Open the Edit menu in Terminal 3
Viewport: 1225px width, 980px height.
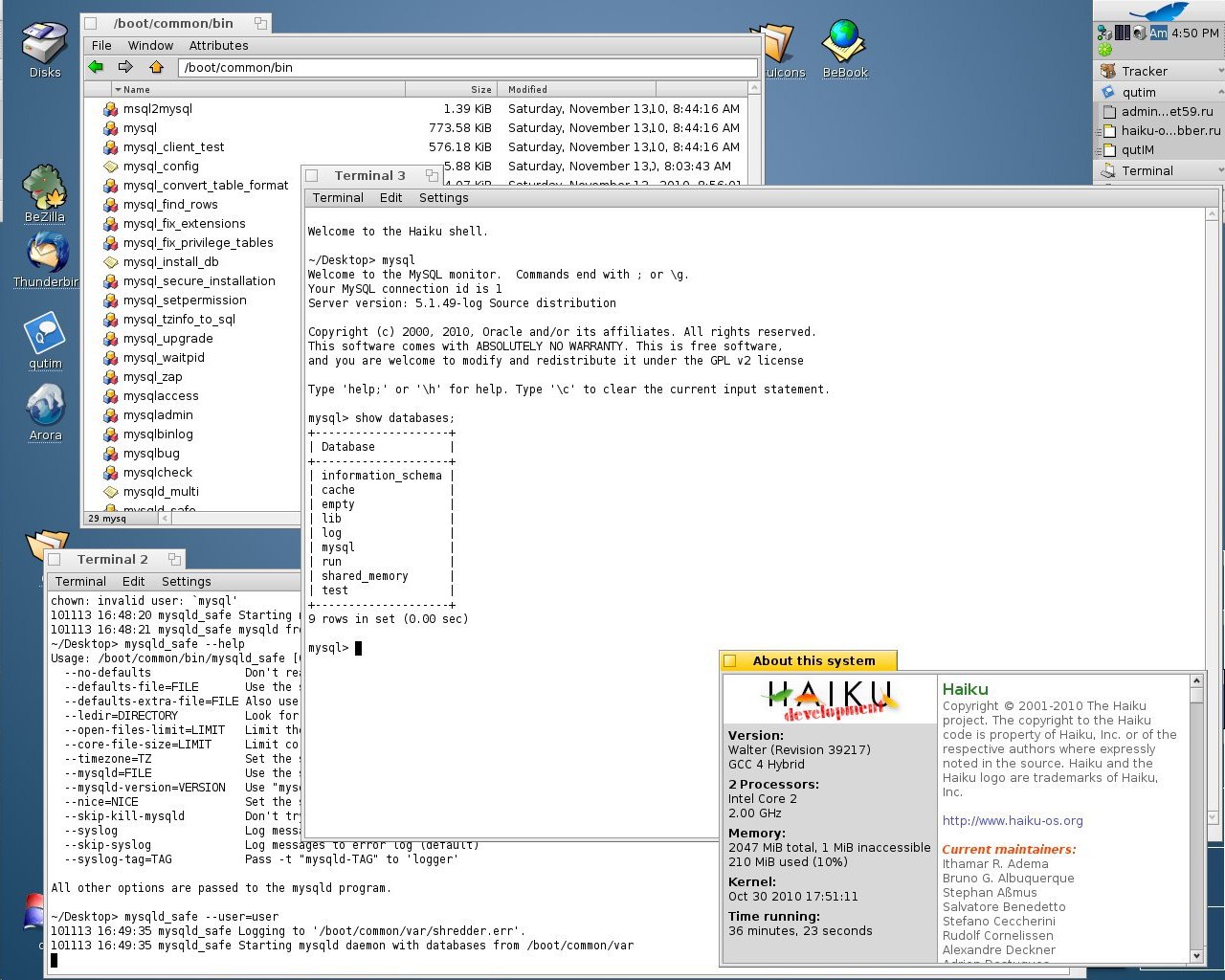point(390,197)
